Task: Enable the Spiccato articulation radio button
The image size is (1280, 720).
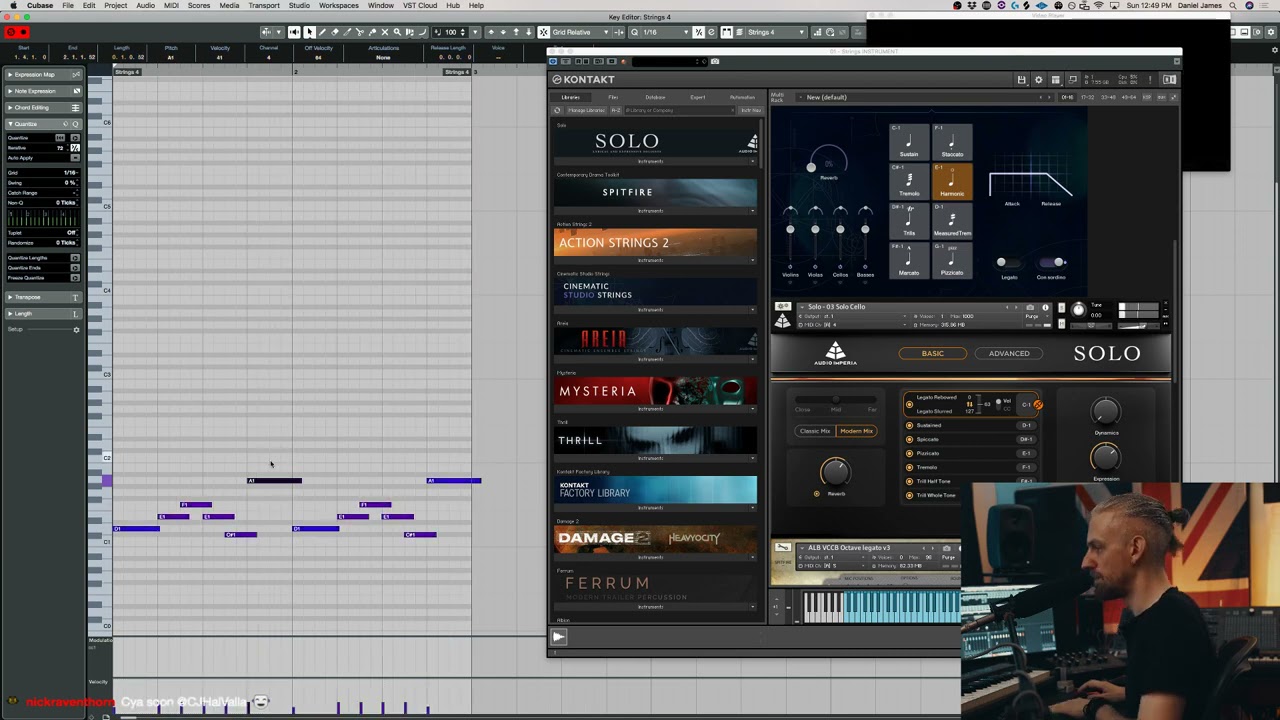Action: [909, 439]
